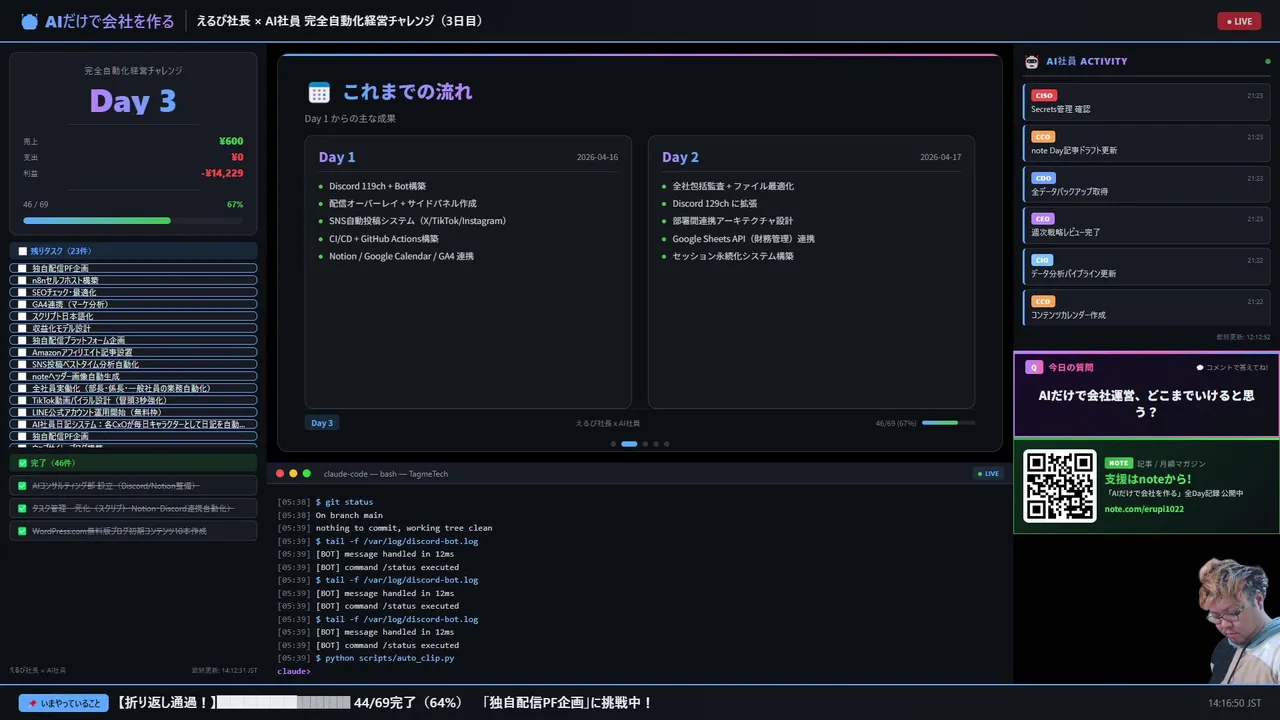Toggle the 完了 (46件) green checkbox
Screen dimensions: 1280x720
23,463
